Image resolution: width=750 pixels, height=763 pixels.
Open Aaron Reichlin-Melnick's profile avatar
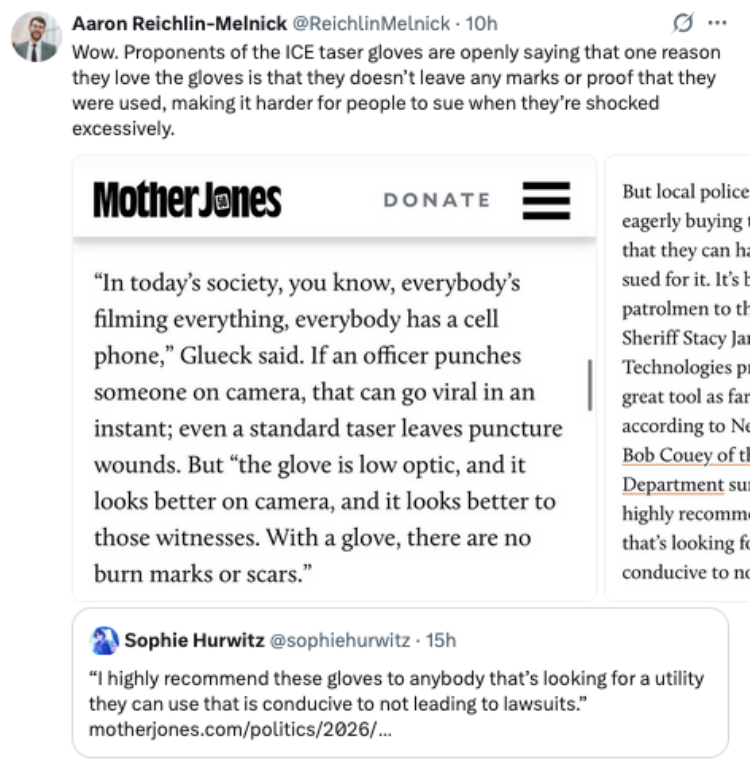click(36, 37)
